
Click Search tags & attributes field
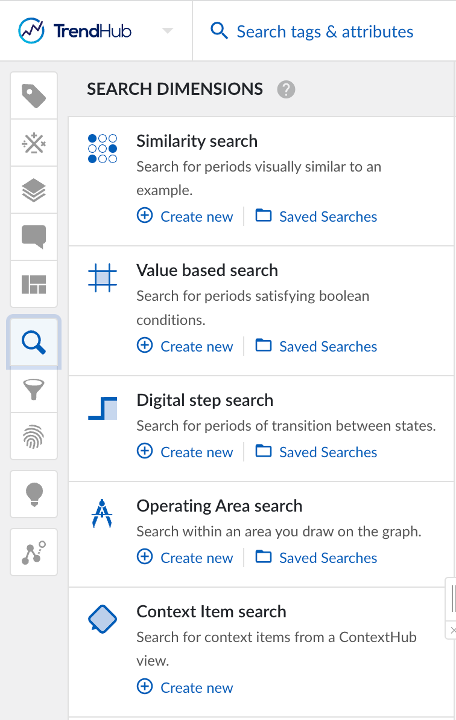point(312,31)
